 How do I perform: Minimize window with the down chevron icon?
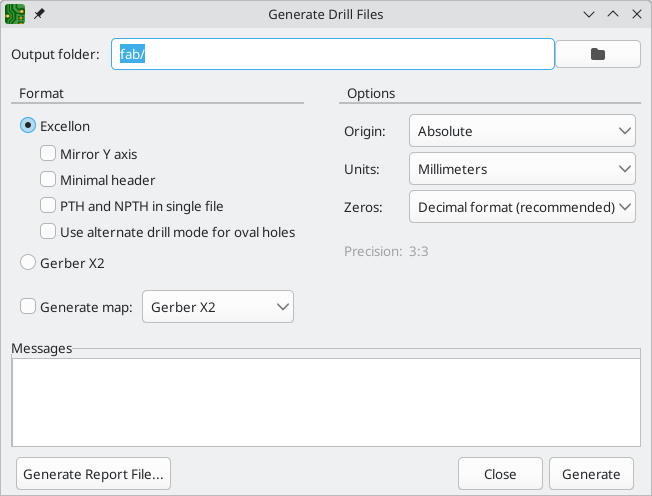589,15
